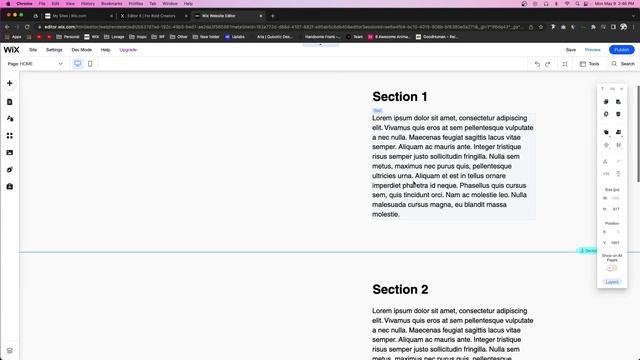Viewport: 640px width, 360px height.
Task: Reload the browser page
Action: click(x=27, y=27)
